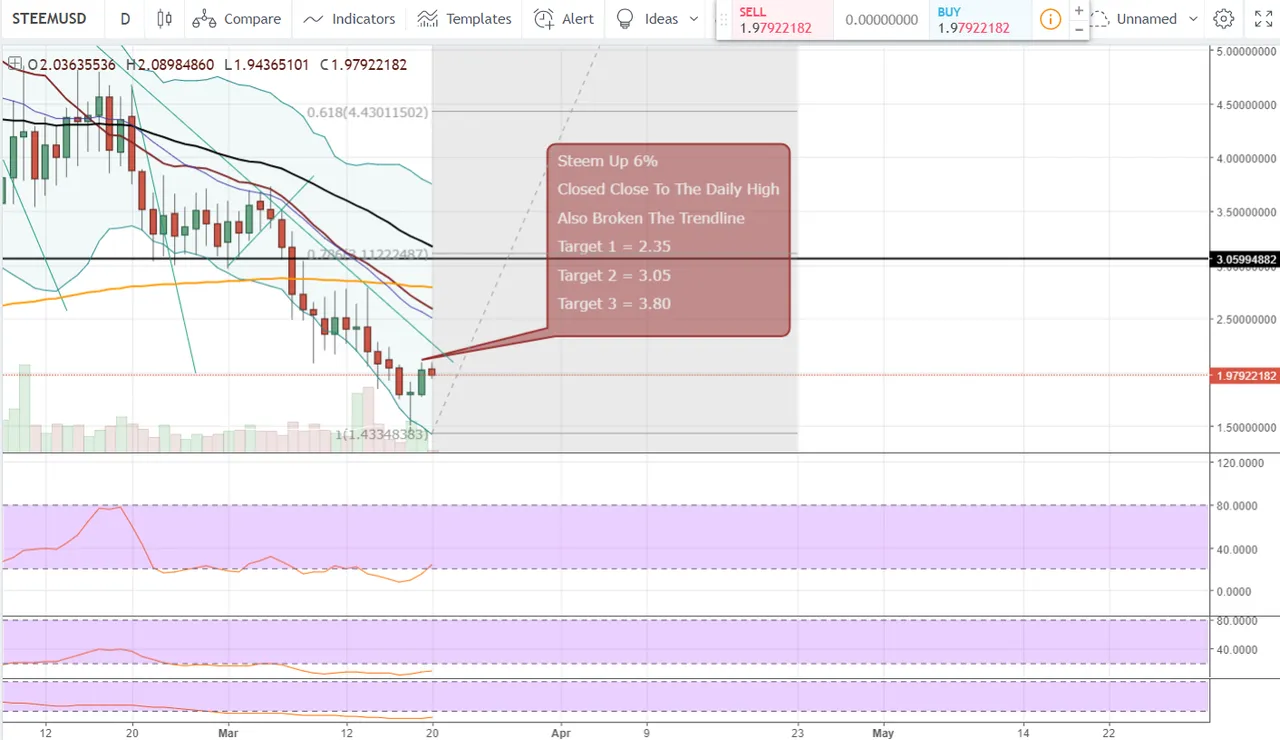
Task: Click the open value O2.03635536 in legend
Action: click(71, 64)
